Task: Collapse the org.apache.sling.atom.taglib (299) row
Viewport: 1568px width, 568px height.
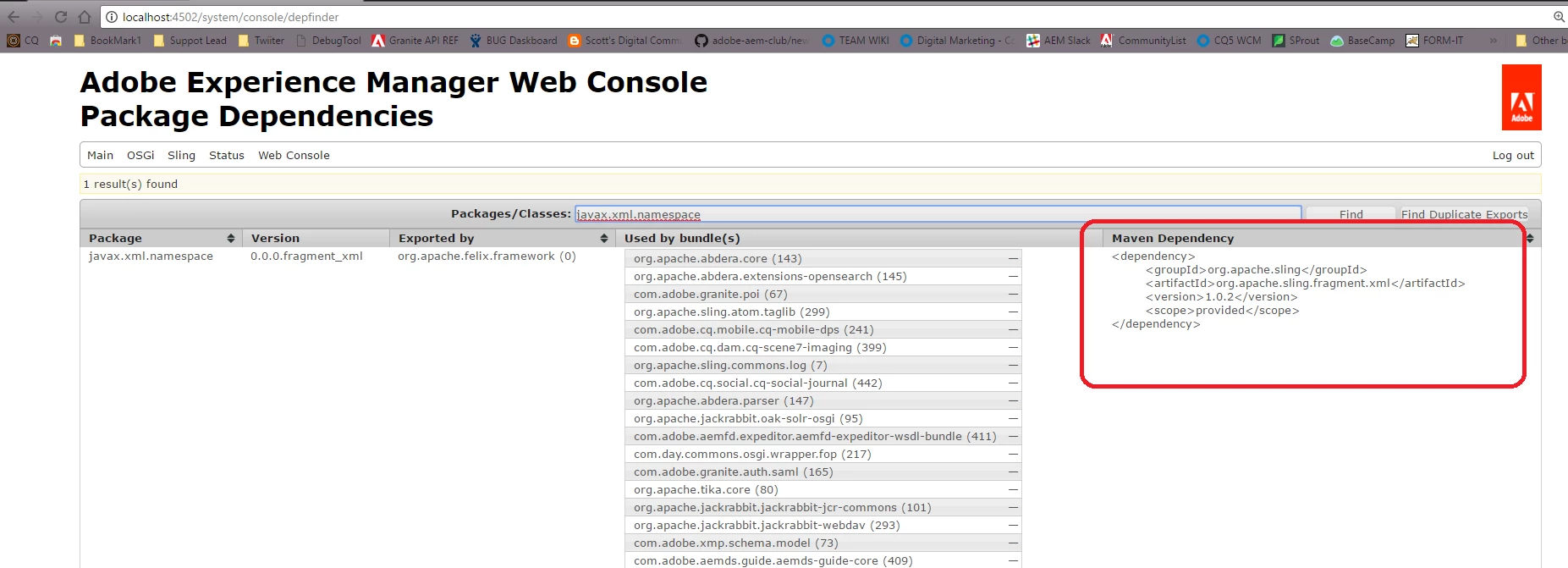Action: 1013,312
